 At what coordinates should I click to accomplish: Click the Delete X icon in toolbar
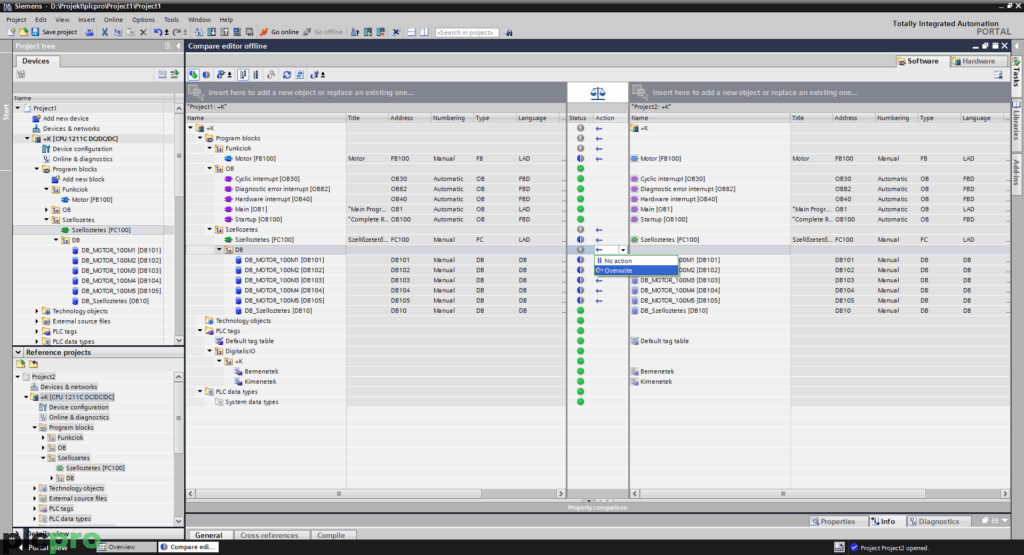click(x=143, y=32)
